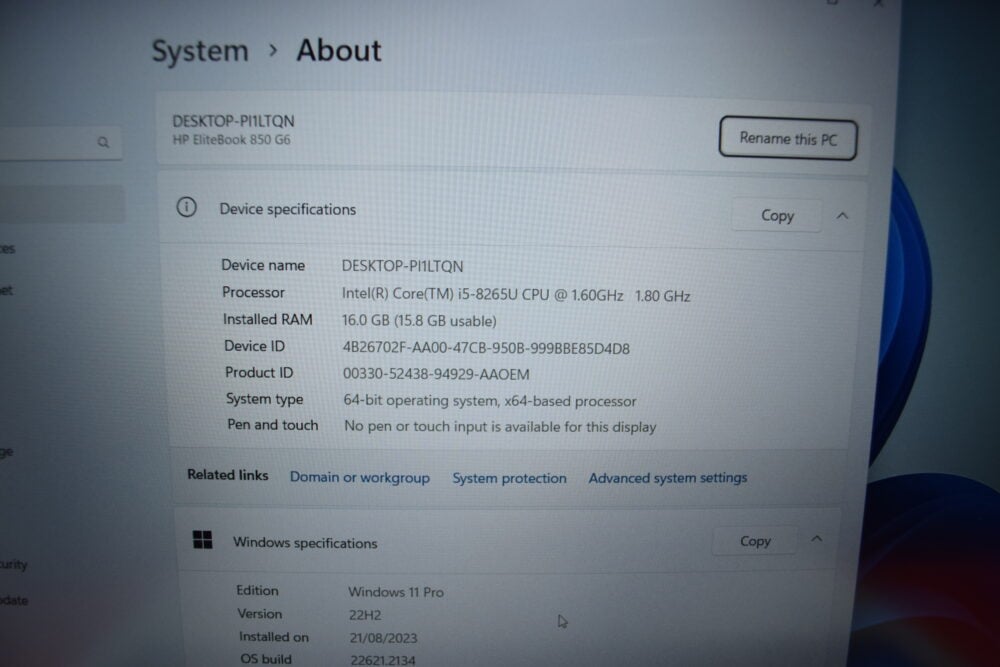The image size is (1000, 667).
Task: Select the 16.0 GB (15.8 GB usable) value
Action: pyautogui.click(x=419, y=320)
